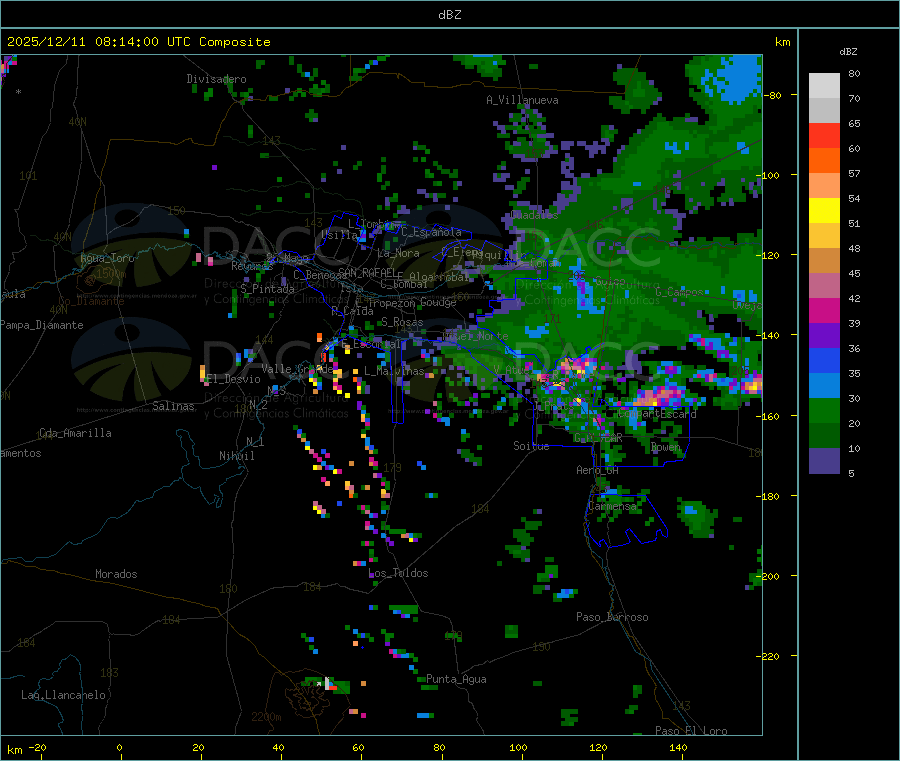900x761 pixels.
Task: Click the Carmensa place label
Action: pyautogui.click(x=612, y=507)
